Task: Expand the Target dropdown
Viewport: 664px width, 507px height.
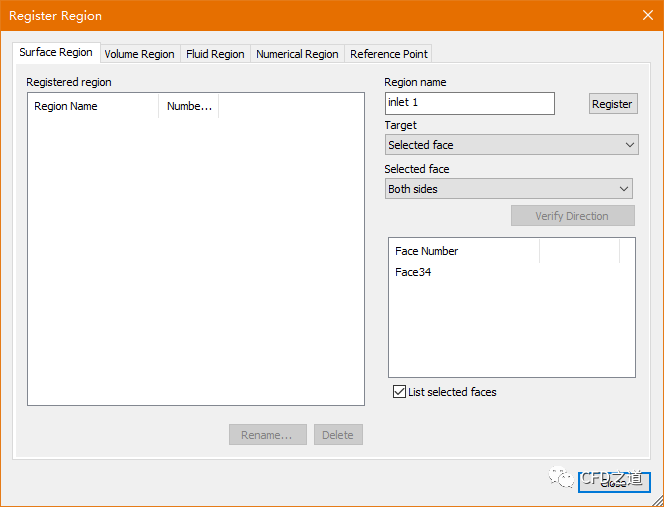Action: point(511,145)
